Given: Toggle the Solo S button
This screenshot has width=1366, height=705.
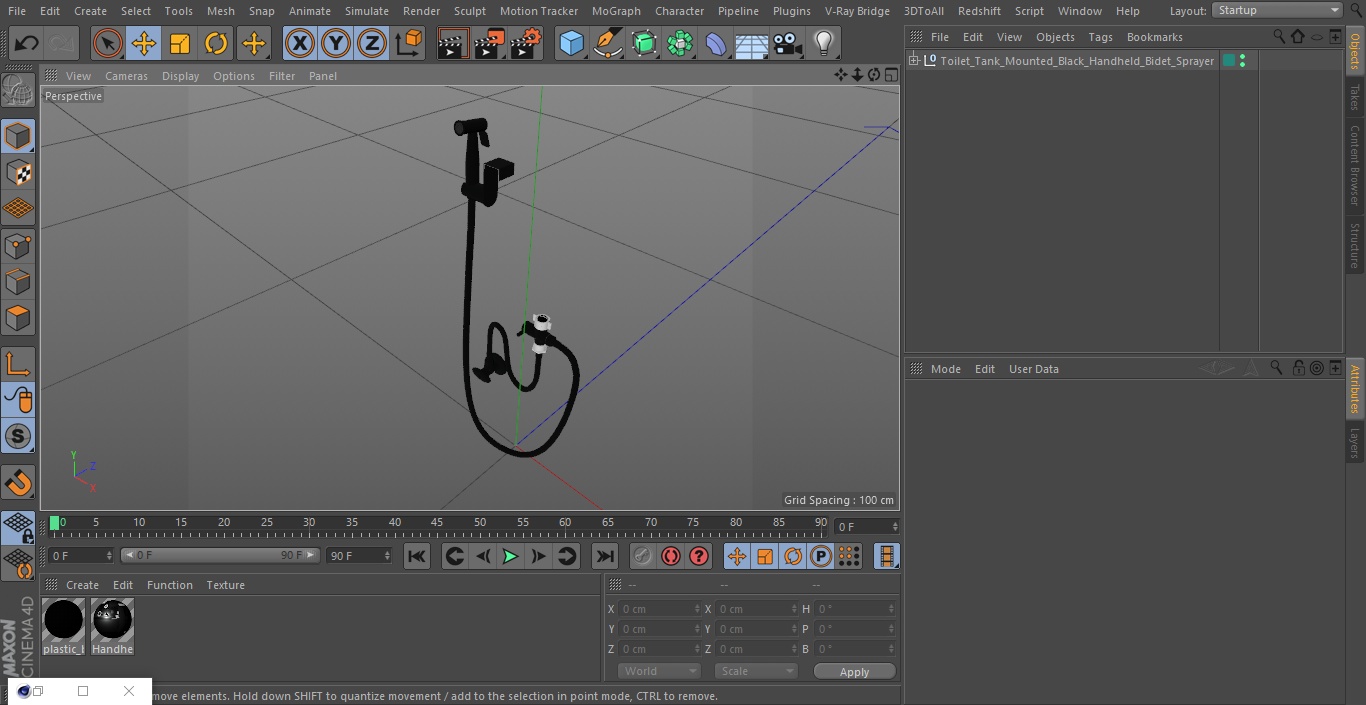Looking at the screenshot, I should [18, 436].
